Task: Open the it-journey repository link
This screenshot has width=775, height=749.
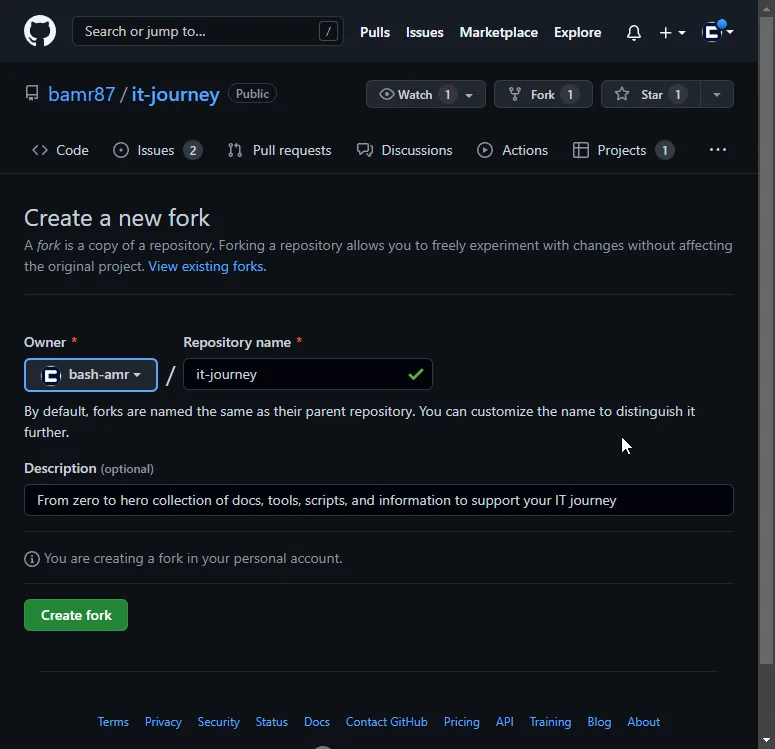Action: coord(175,94)
